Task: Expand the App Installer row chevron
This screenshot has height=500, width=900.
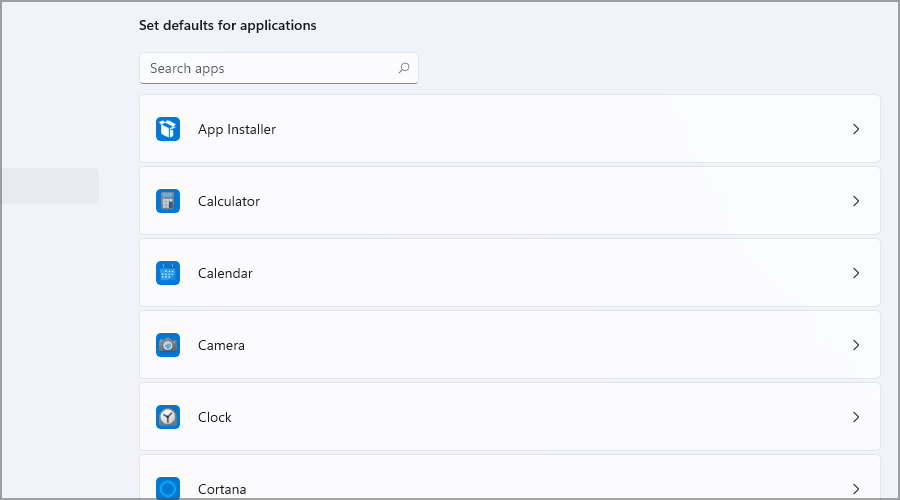Action: click(856, 129)
